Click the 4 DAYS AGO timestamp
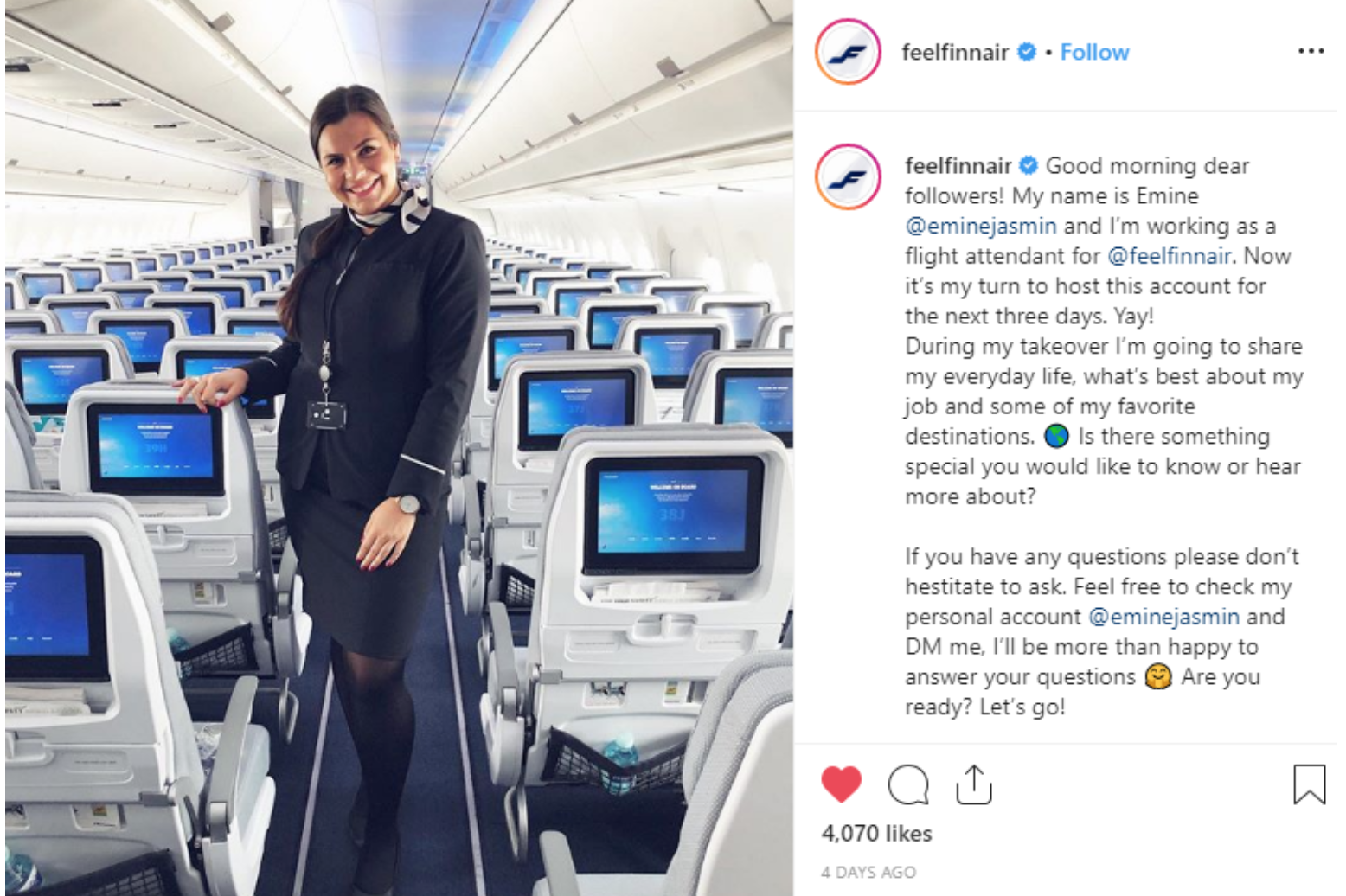 point(868,873)
